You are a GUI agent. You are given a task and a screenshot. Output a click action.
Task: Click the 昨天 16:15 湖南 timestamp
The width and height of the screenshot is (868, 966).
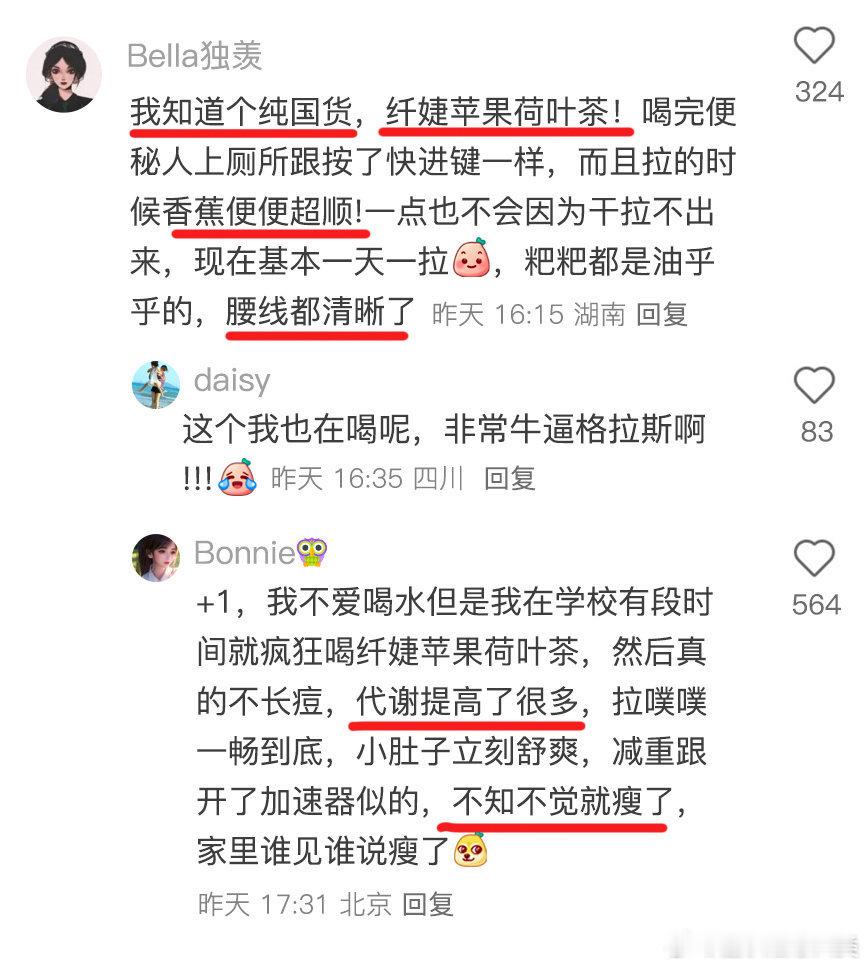click(529, 314)
